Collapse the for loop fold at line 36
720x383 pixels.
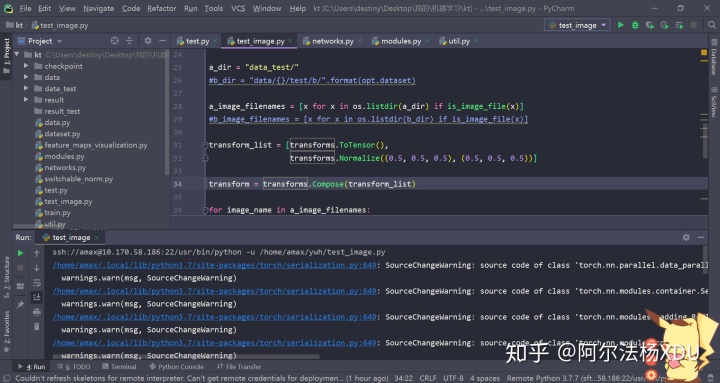pos(205,210)
